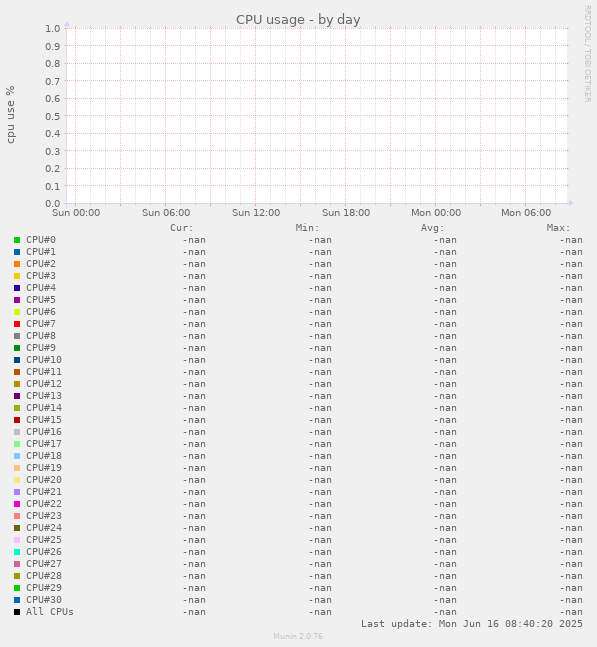This screenshot has width=597, height=647.
Task: Select the magenta CPU#22 color swatch
Action: click(17, 504)
